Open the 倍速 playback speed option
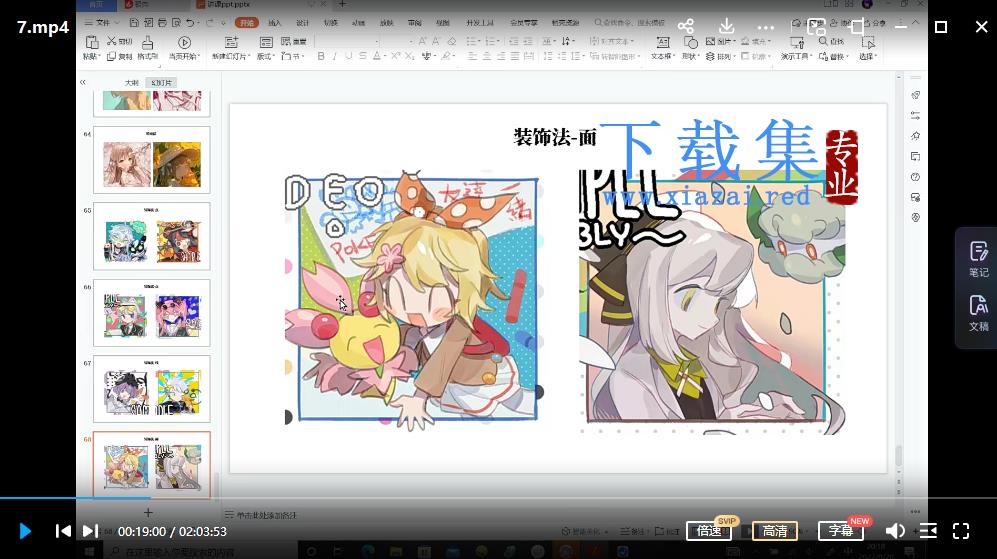This screenshot has width=997, height=559. pyautogui.click(x=708, y=531)
